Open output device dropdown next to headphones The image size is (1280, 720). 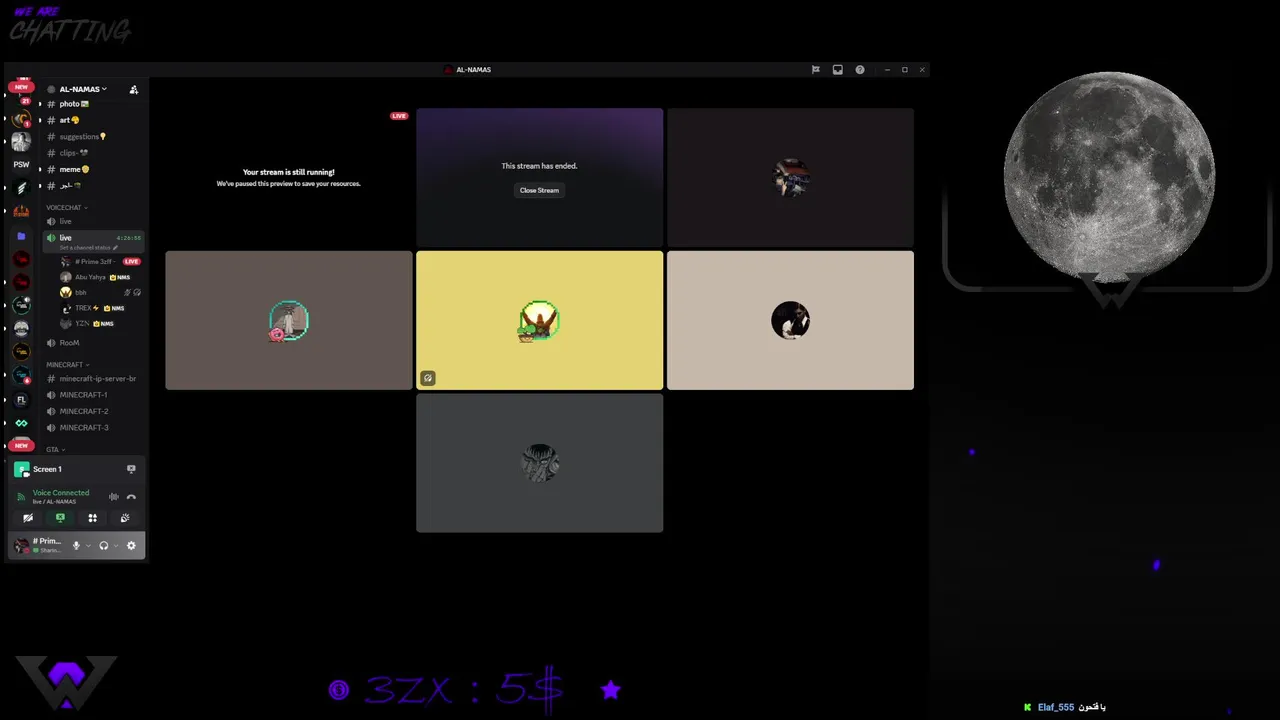[115, 546]
